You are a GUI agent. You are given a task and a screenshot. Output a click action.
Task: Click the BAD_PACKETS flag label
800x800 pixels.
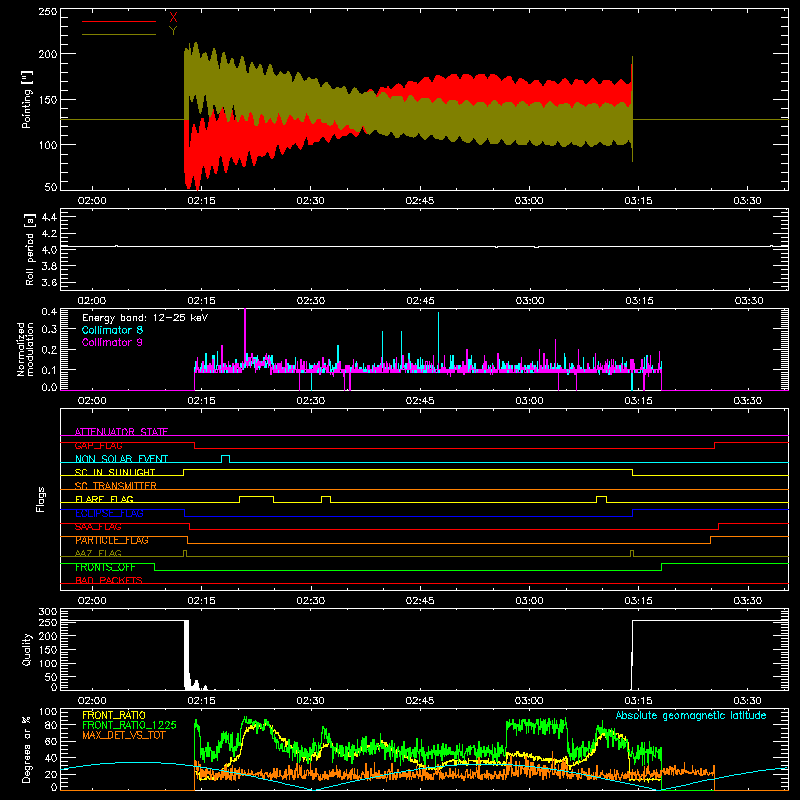[109, 580]
